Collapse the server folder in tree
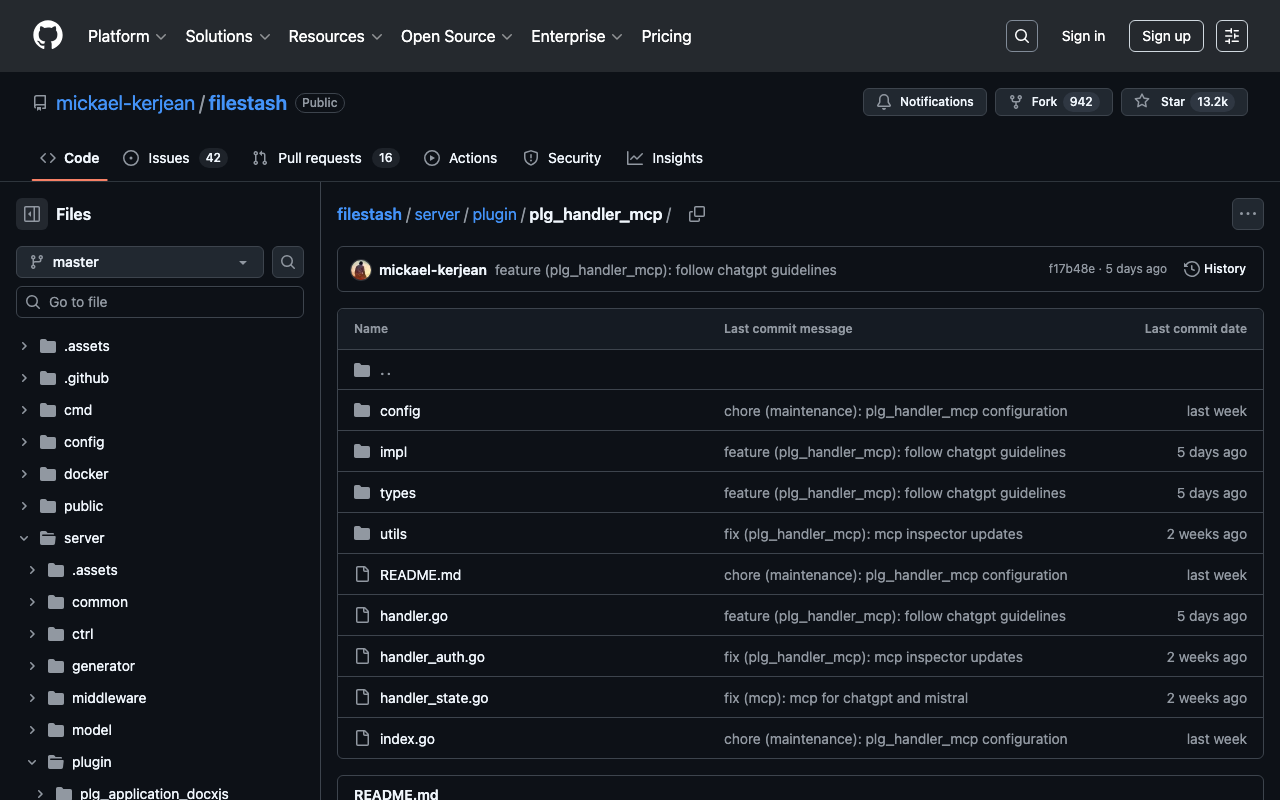Screen dimensions: 1280x800 (x=25, y=538)
